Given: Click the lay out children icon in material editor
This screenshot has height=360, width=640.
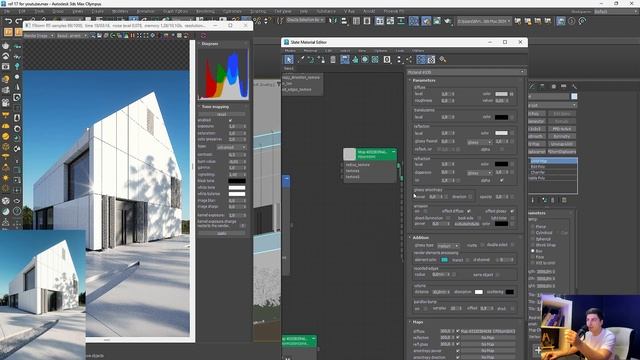Looking at the screenshot, I should click(x=409, y=60).
